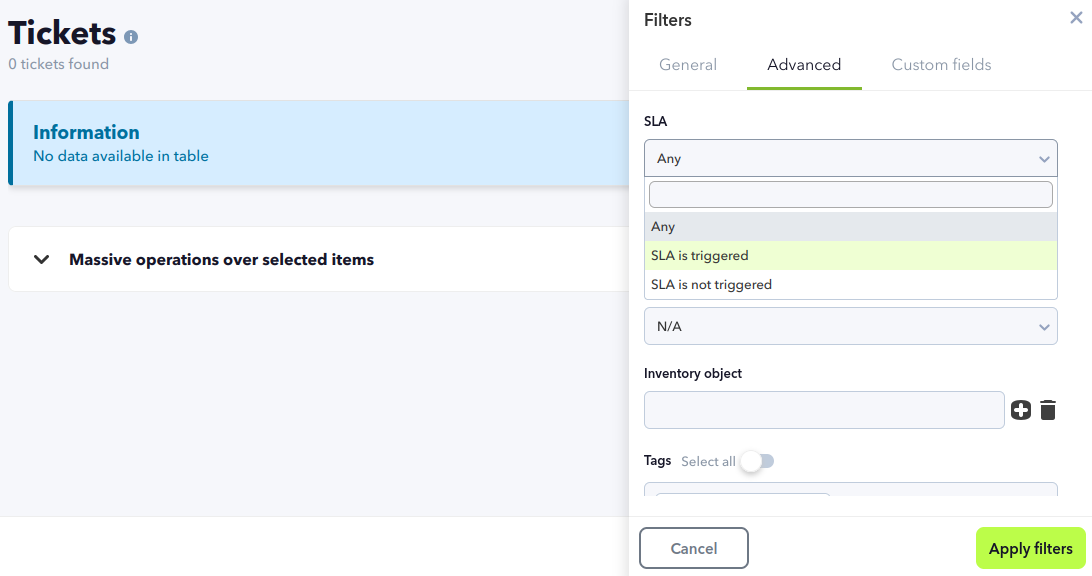The height and width of the screenshot is (576, 1092).
Task: Click the Tags selection box
Action: coord(850,490)
